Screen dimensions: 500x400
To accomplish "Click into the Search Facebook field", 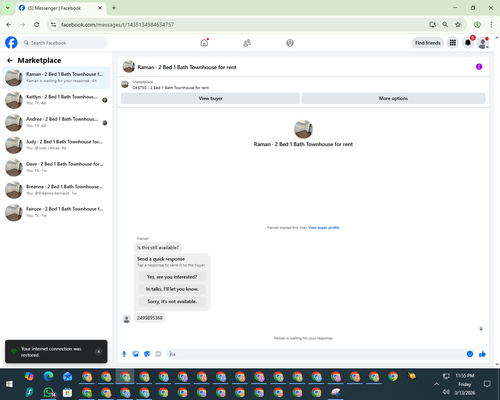I will coord(64,43).
